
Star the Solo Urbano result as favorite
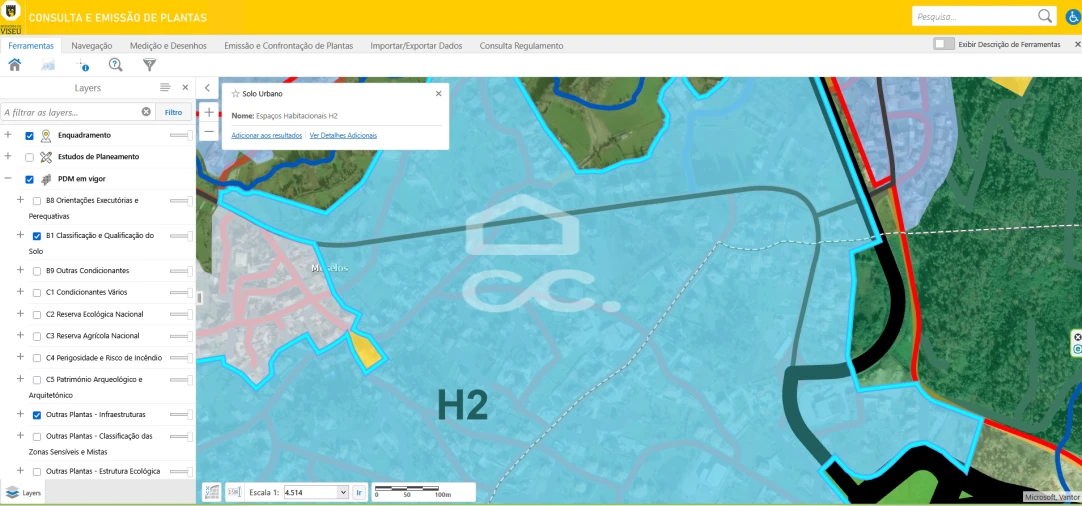click(235, 93)
